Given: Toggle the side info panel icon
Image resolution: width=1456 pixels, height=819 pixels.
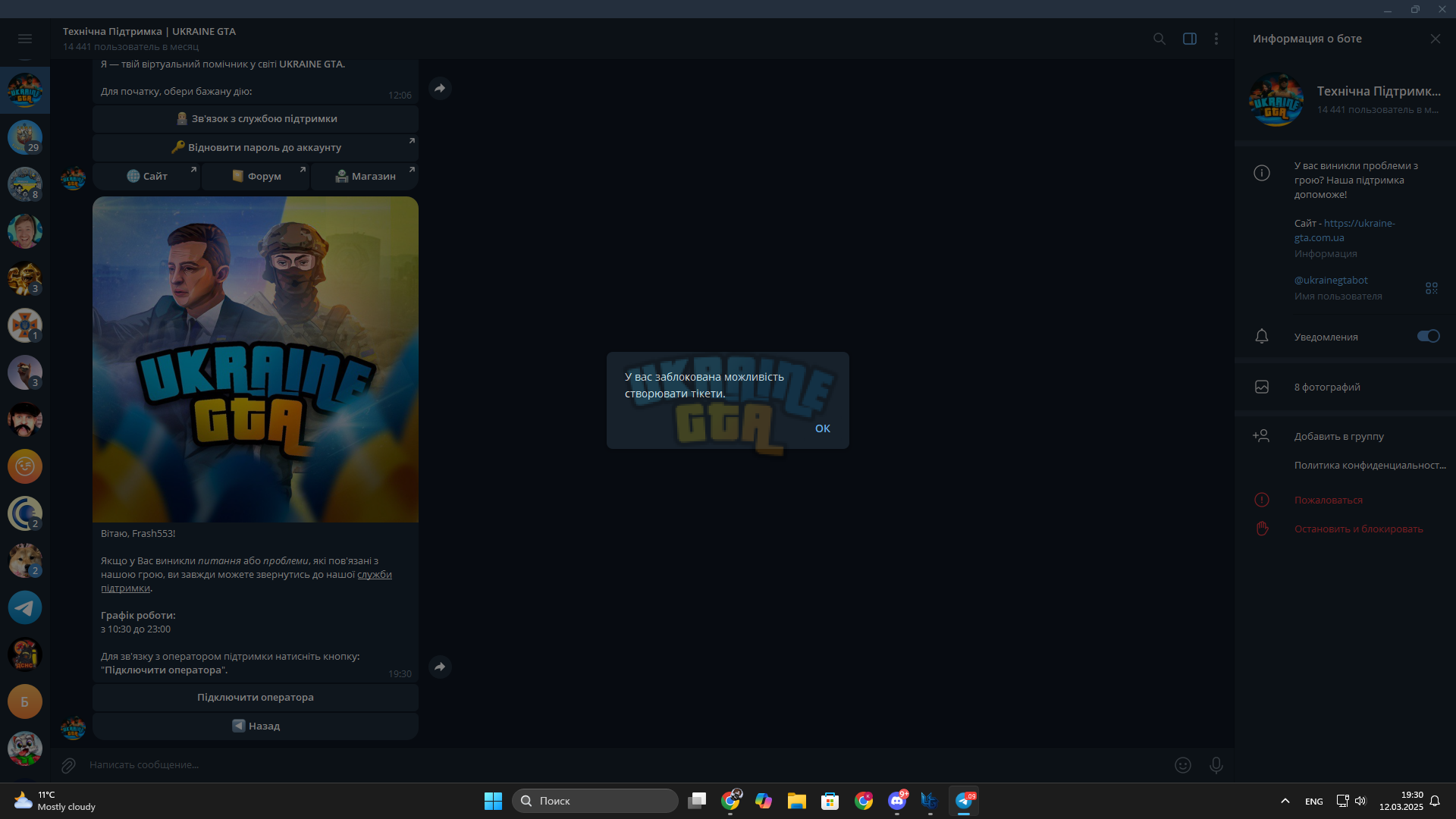Looking at the screenshot, I should (x=1190, y=39).
